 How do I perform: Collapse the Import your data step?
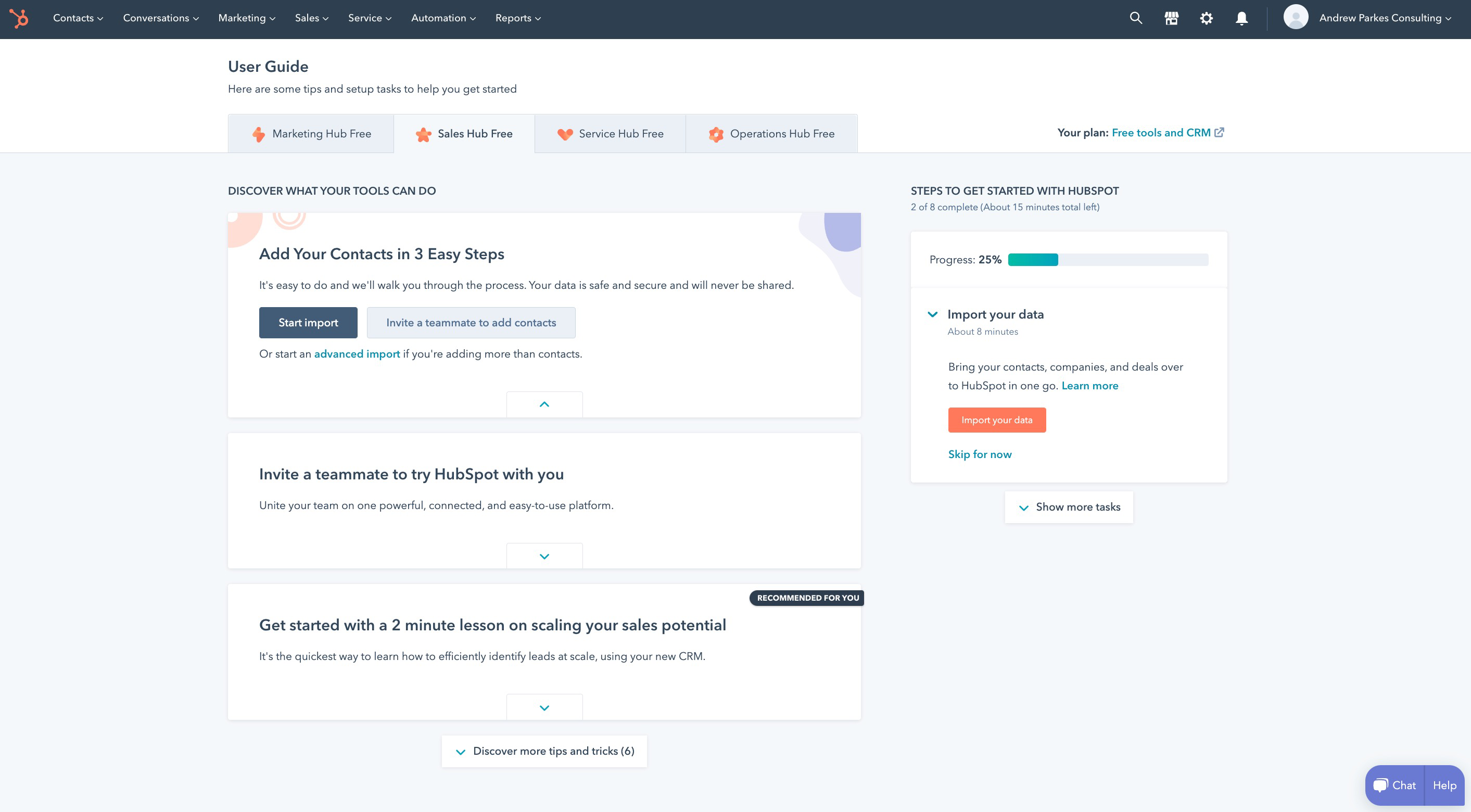tap(932, 314)
